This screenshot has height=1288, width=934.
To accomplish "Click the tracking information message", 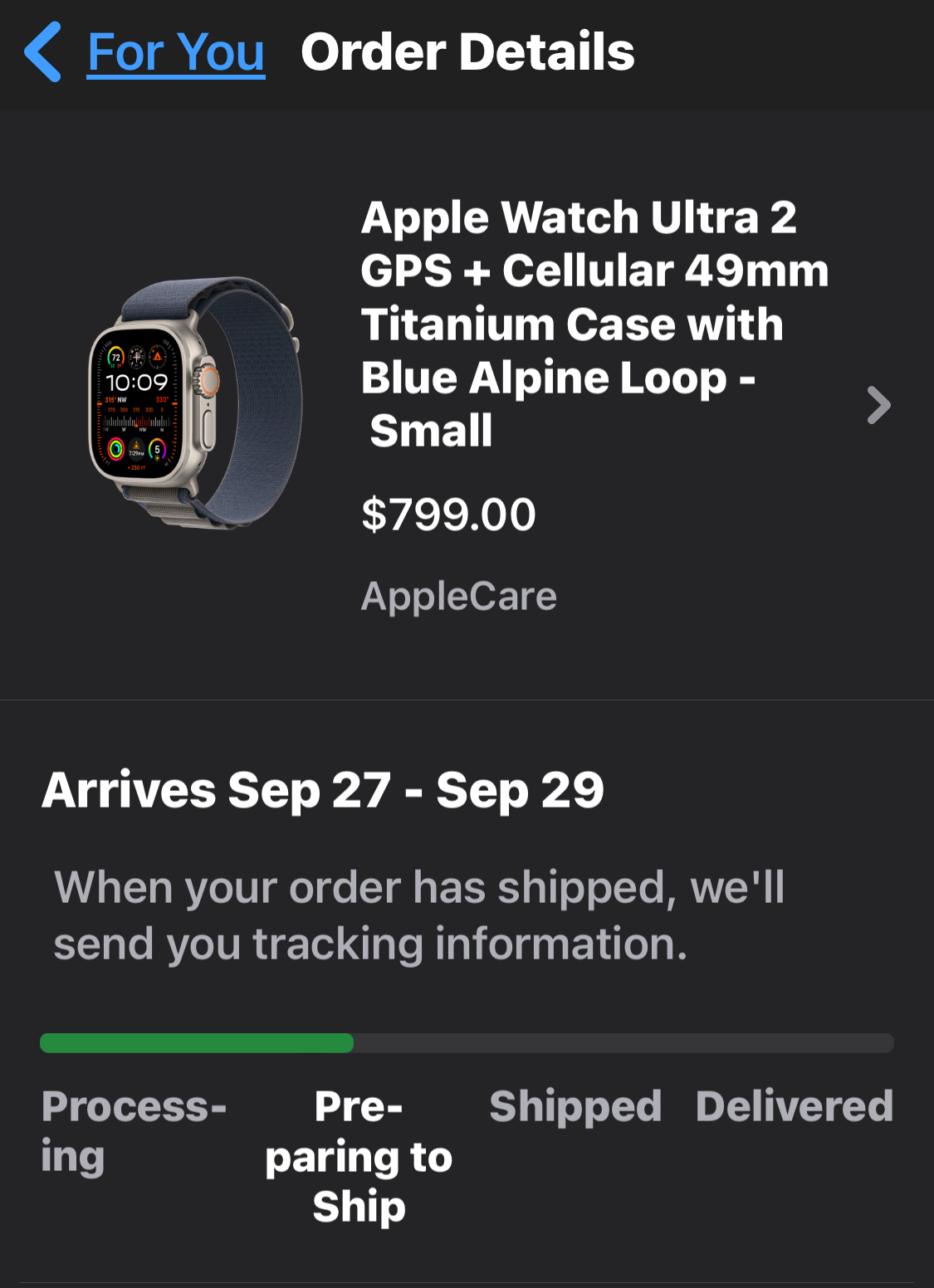I will [x=419, y=915].
